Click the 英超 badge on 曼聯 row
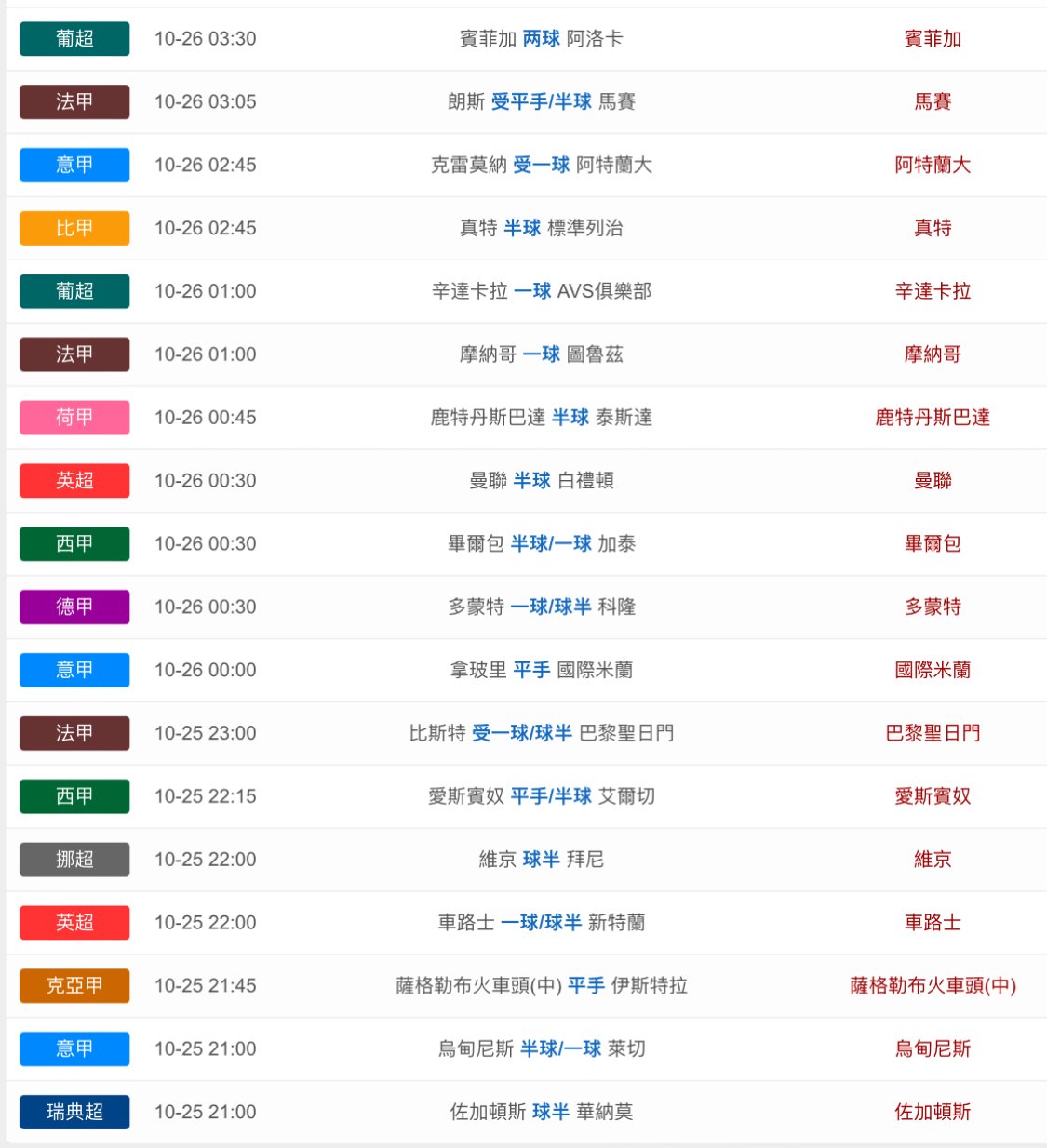Screen dimensions: 1047x1148 pos(74,481)
